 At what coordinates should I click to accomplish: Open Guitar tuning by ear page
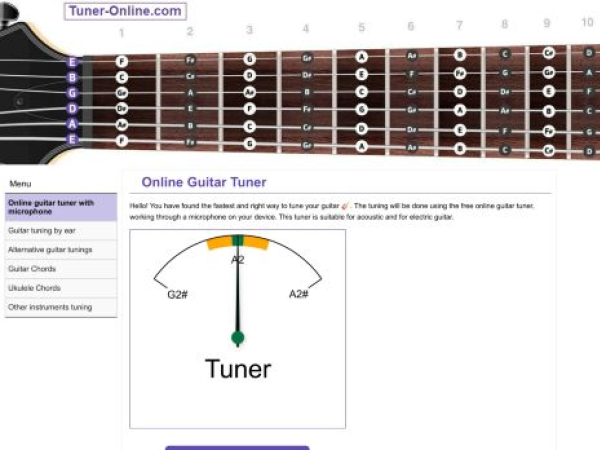[61, 231]
